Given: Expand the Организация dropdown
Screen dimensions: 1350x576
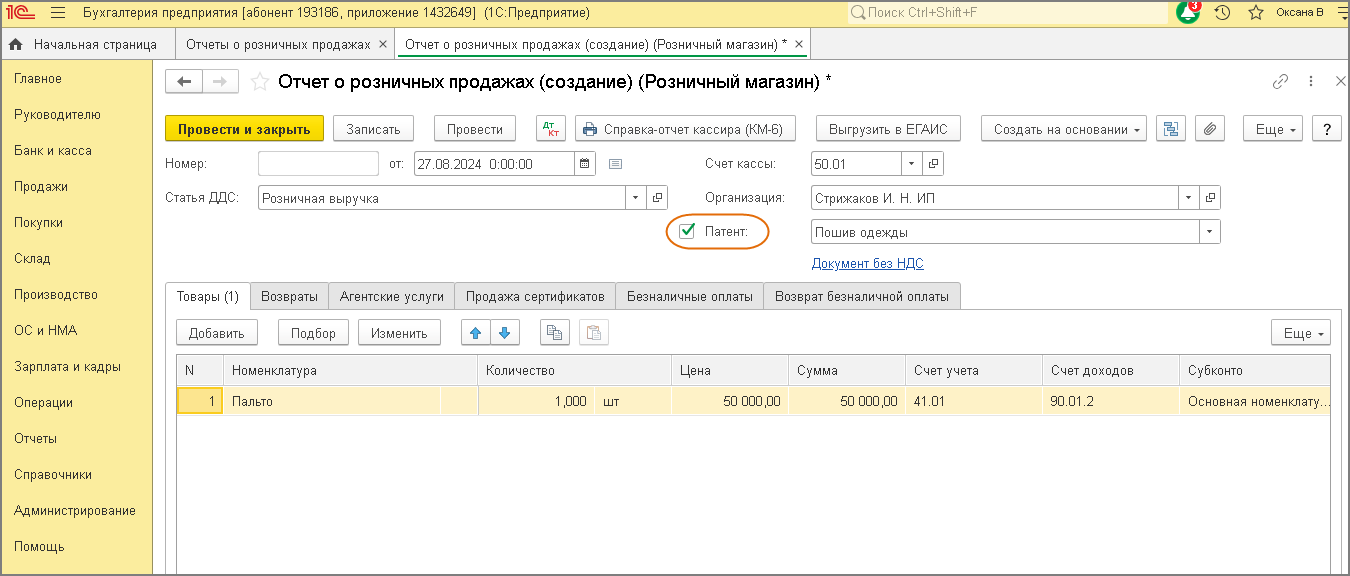Looking at the screenshot, I should point(1188,198).
